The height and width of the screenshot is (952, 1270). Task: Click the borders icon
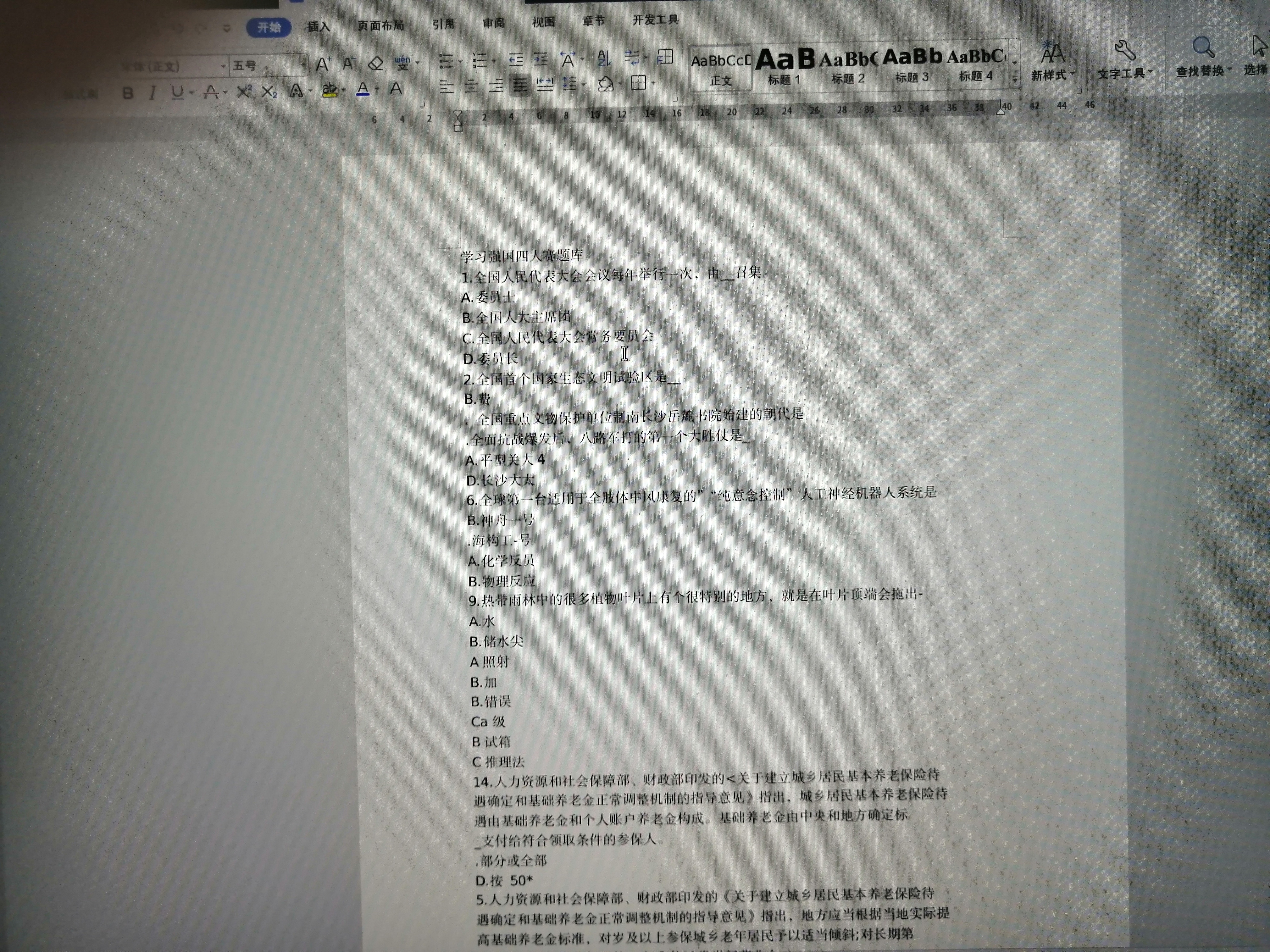(x=639, y=83)
